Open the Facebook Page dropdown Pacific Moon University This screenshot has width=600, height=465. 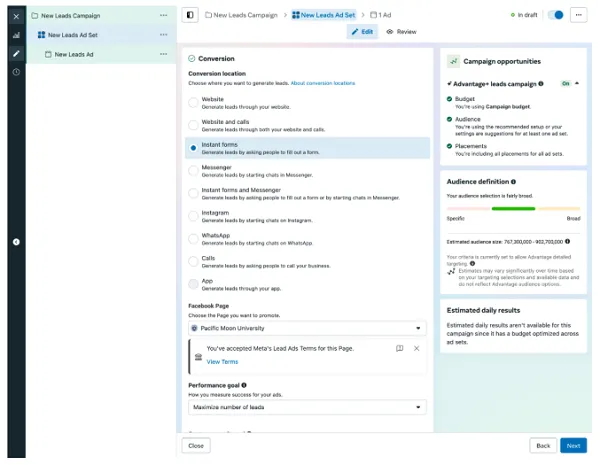(307, 327)
